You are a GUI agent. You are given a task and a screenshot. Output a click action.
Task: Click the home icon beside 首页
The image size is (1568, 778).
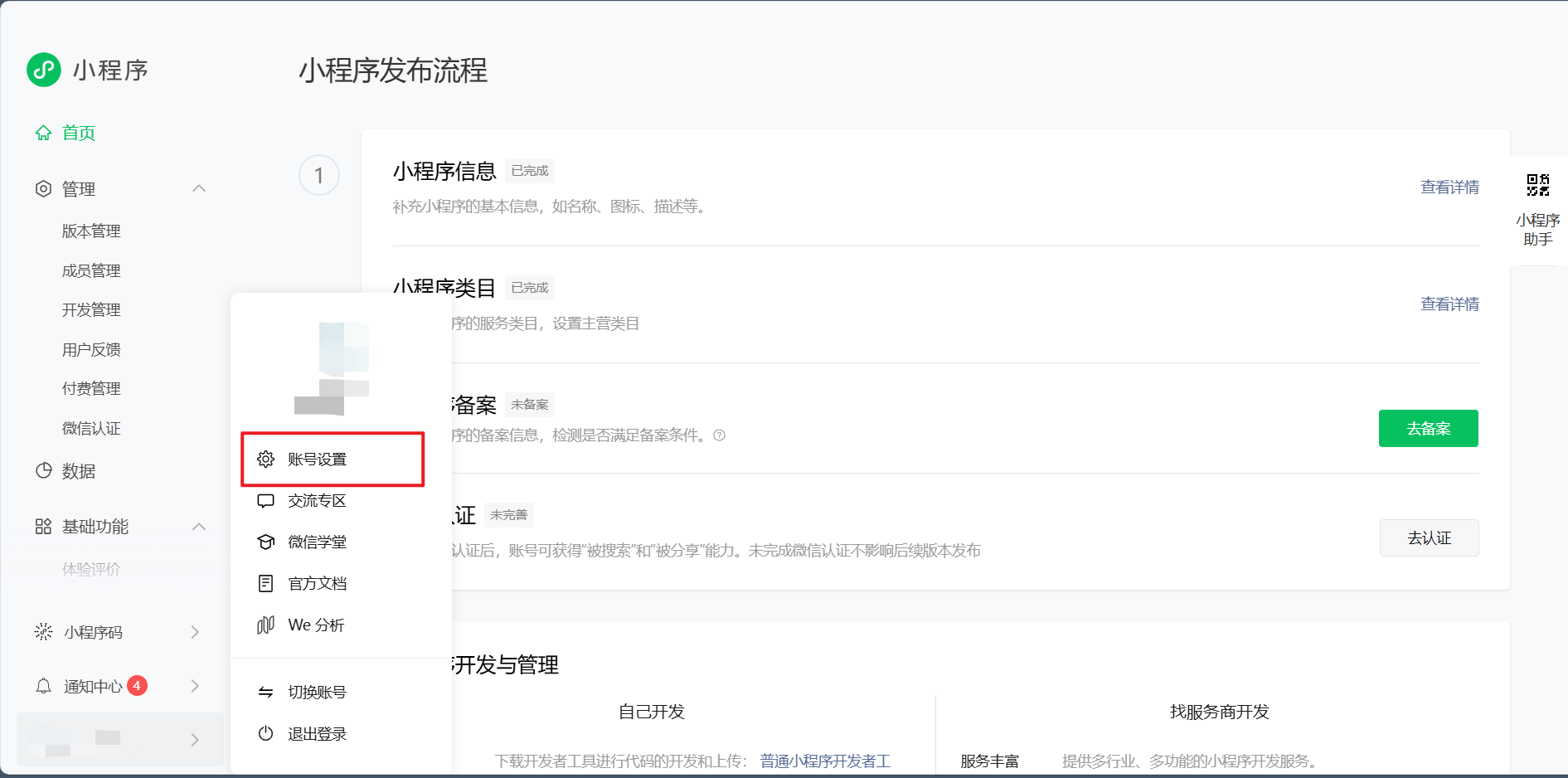(43, 133)
